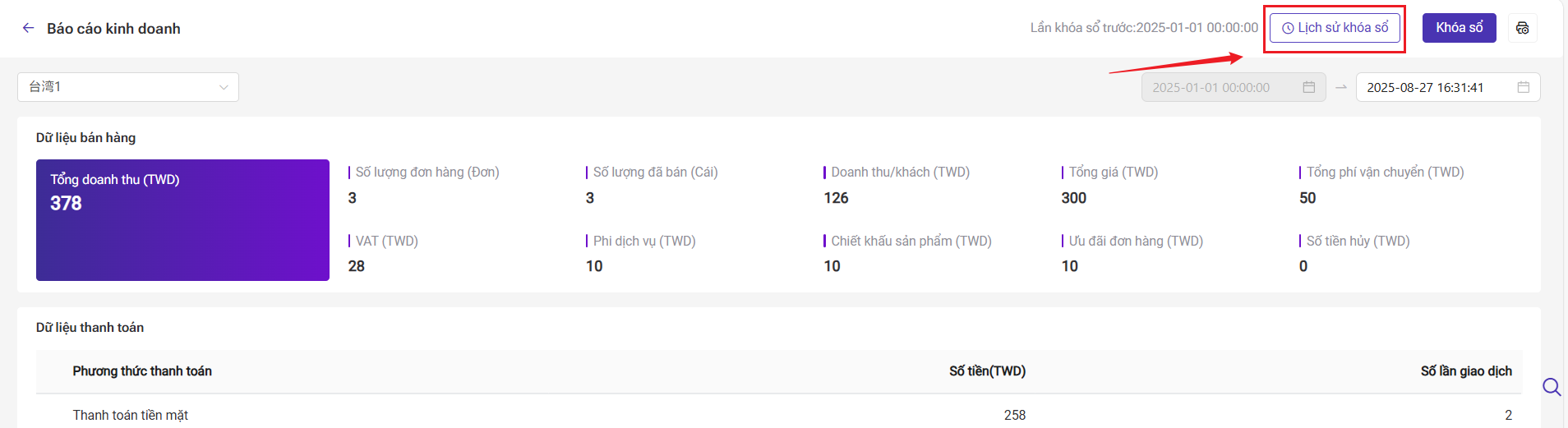Image resolution: width=1568 pixels, height=428 pixels.
Task: Click the Khóa sổ button
Action: click(x=1459, y=28)
